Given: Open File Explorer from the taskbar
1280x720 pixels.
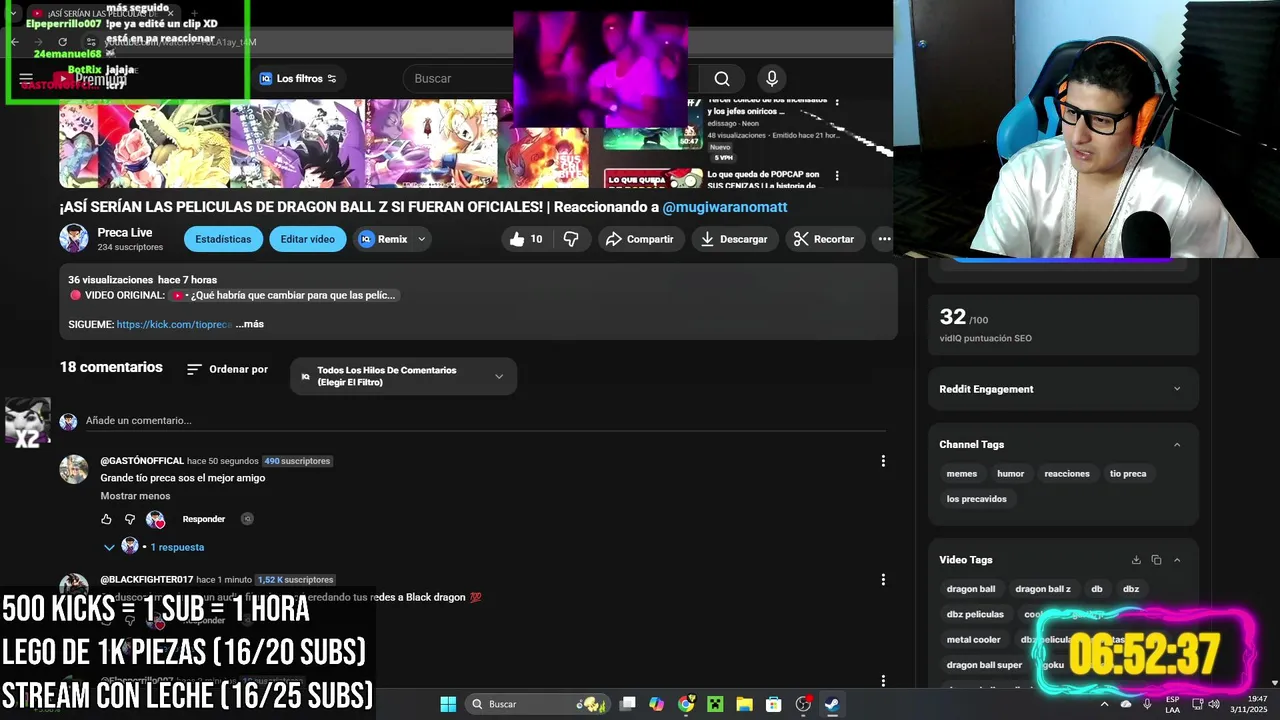Looking at the screenshot, I should (744, 704).
